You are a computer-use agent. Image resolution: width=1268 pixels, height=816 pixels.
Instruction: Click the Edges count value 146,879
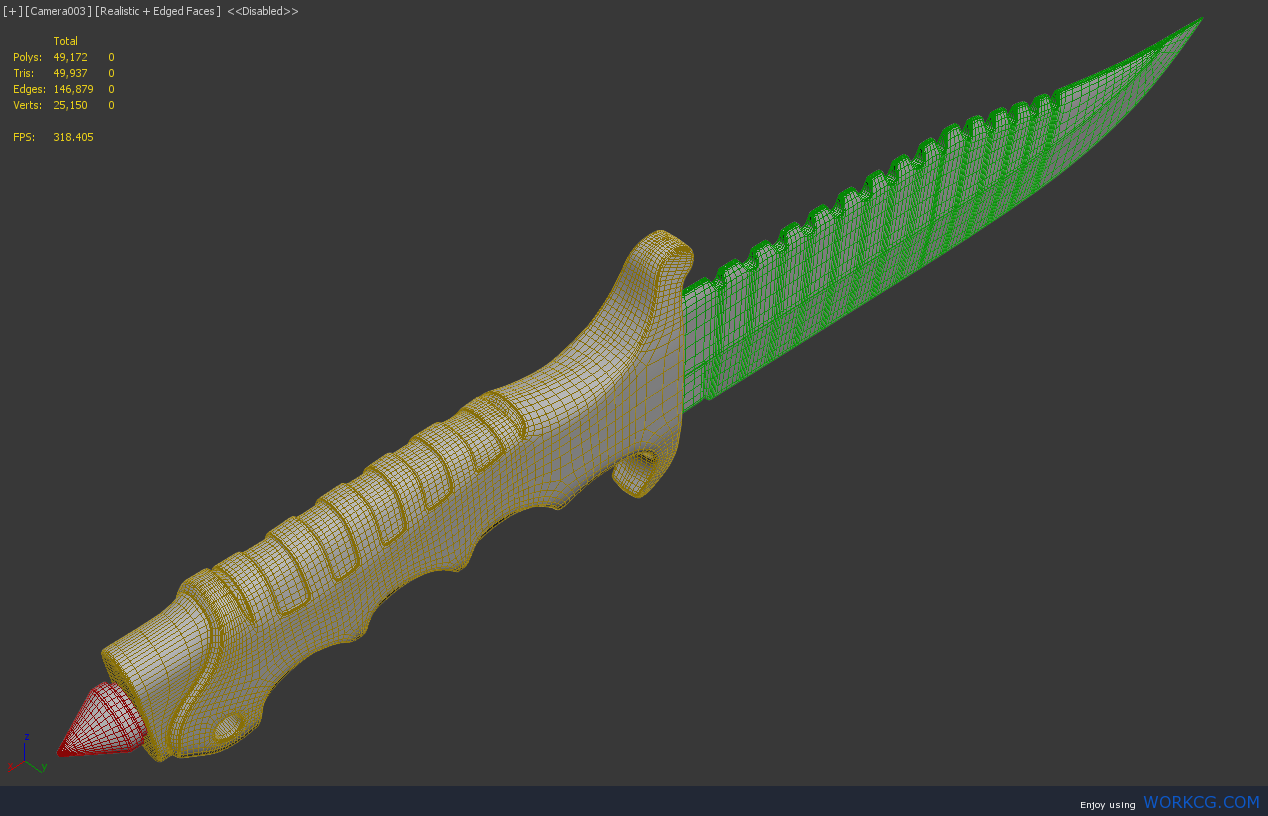click(73, 89)
